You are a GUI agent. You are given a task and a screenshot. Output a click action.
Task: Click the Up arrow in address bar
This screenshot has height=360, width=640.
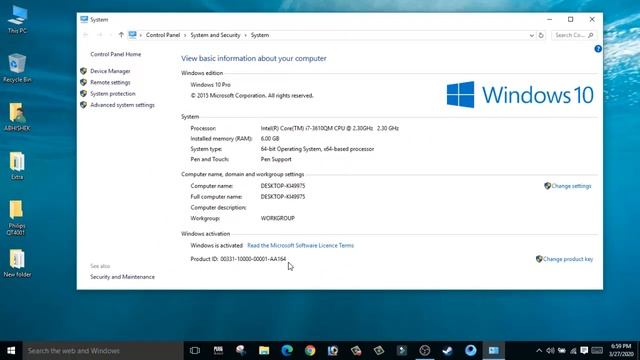point(121,35)
